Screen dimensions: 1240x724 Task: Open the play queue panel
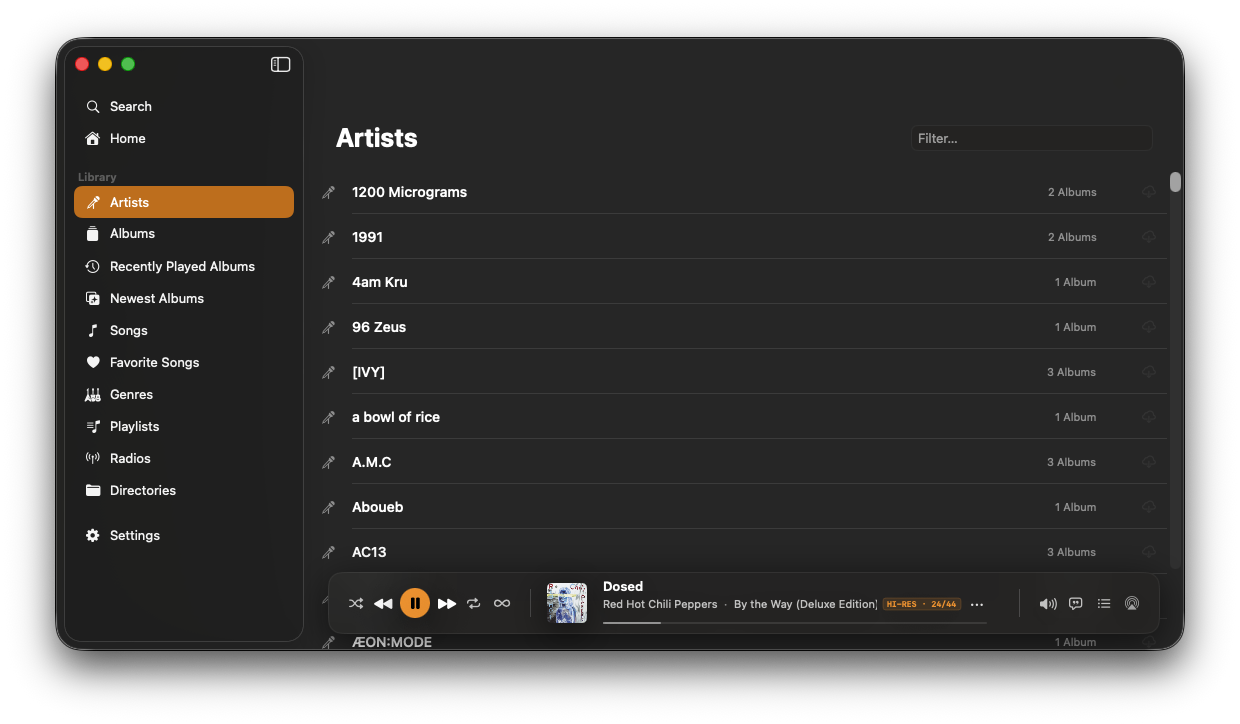[x=1103, y=603]
